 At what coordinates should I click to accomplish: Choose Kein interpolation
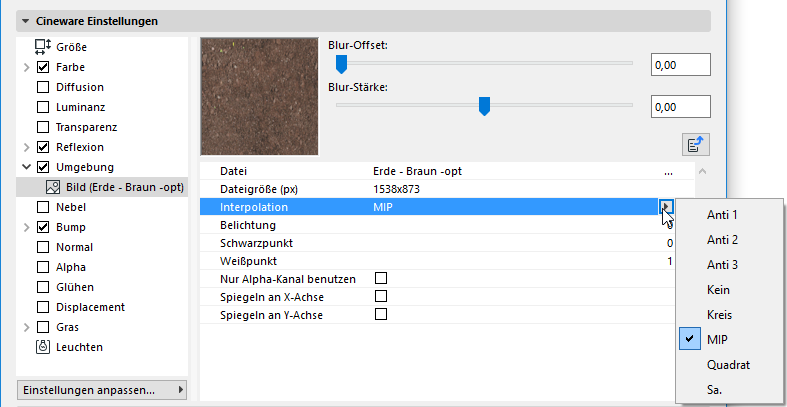(x=729, y=290)
